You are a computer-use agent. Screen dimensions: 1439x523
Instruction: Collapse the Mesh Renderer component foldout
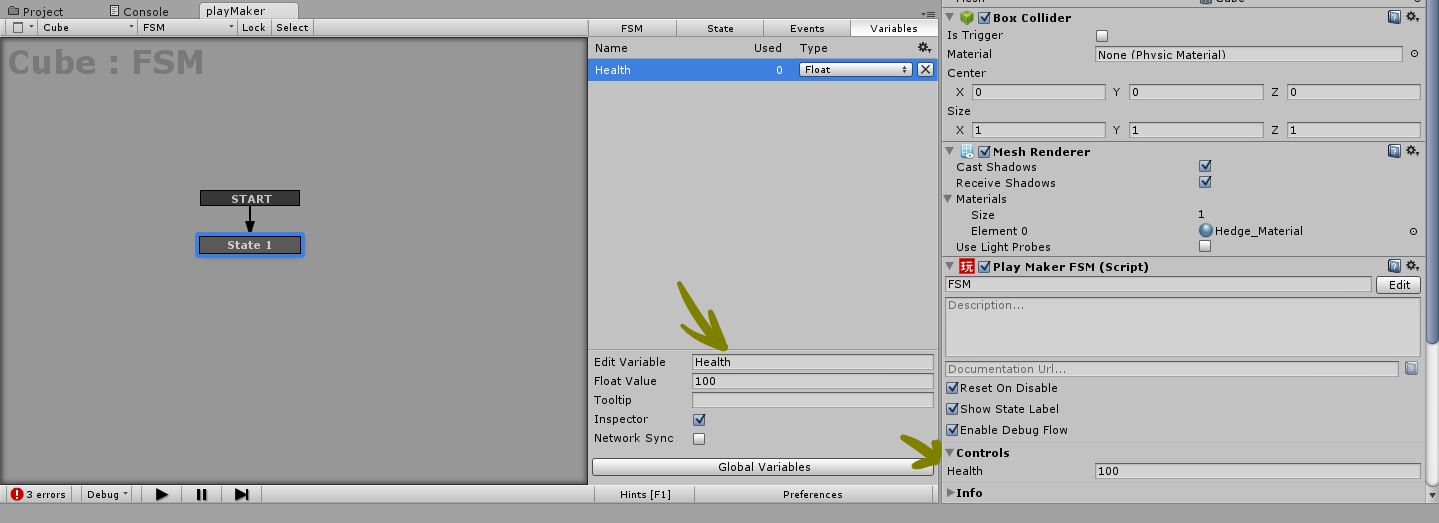951,151
